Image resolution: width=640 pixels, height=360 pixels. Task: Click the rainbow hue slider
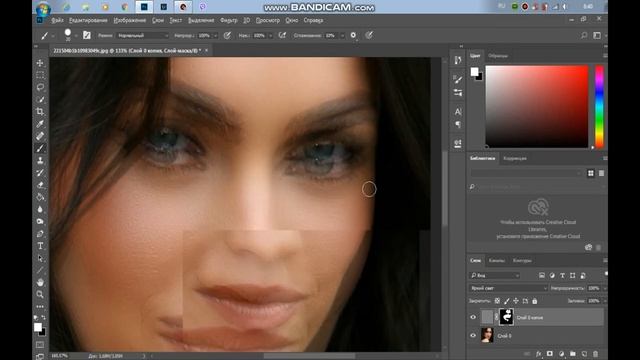(599, 107)
